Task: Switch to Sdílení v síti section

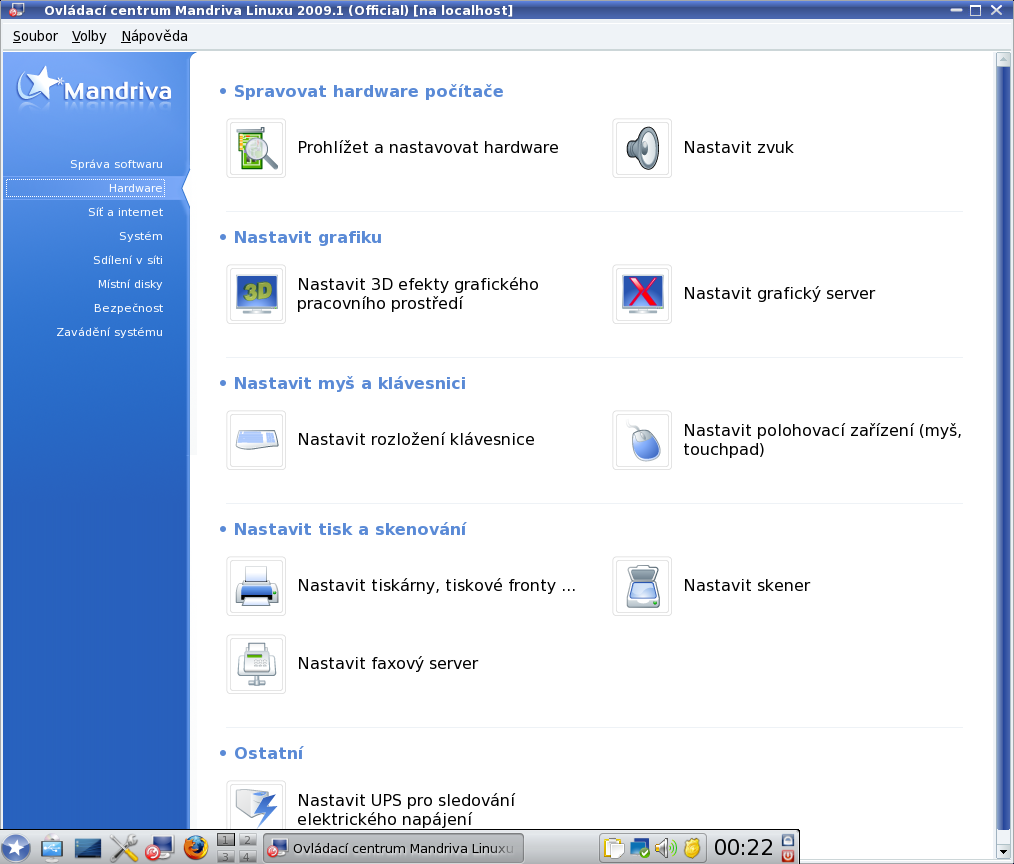Action: (127, 260)
